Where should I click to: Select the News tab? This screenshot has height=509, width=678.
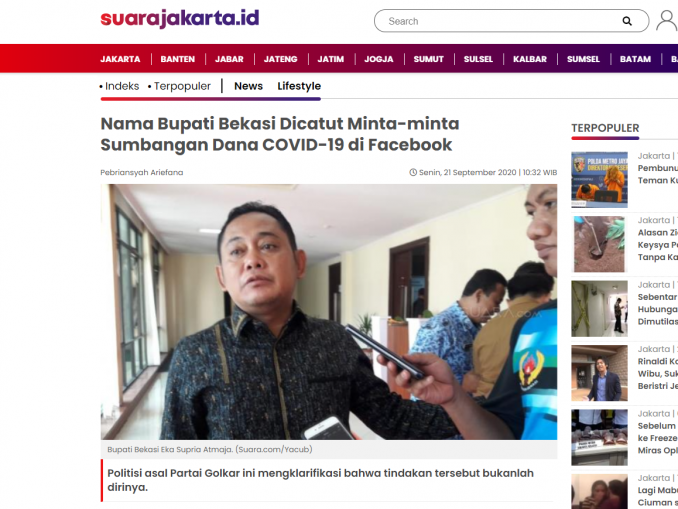click(x=249, y=86)
